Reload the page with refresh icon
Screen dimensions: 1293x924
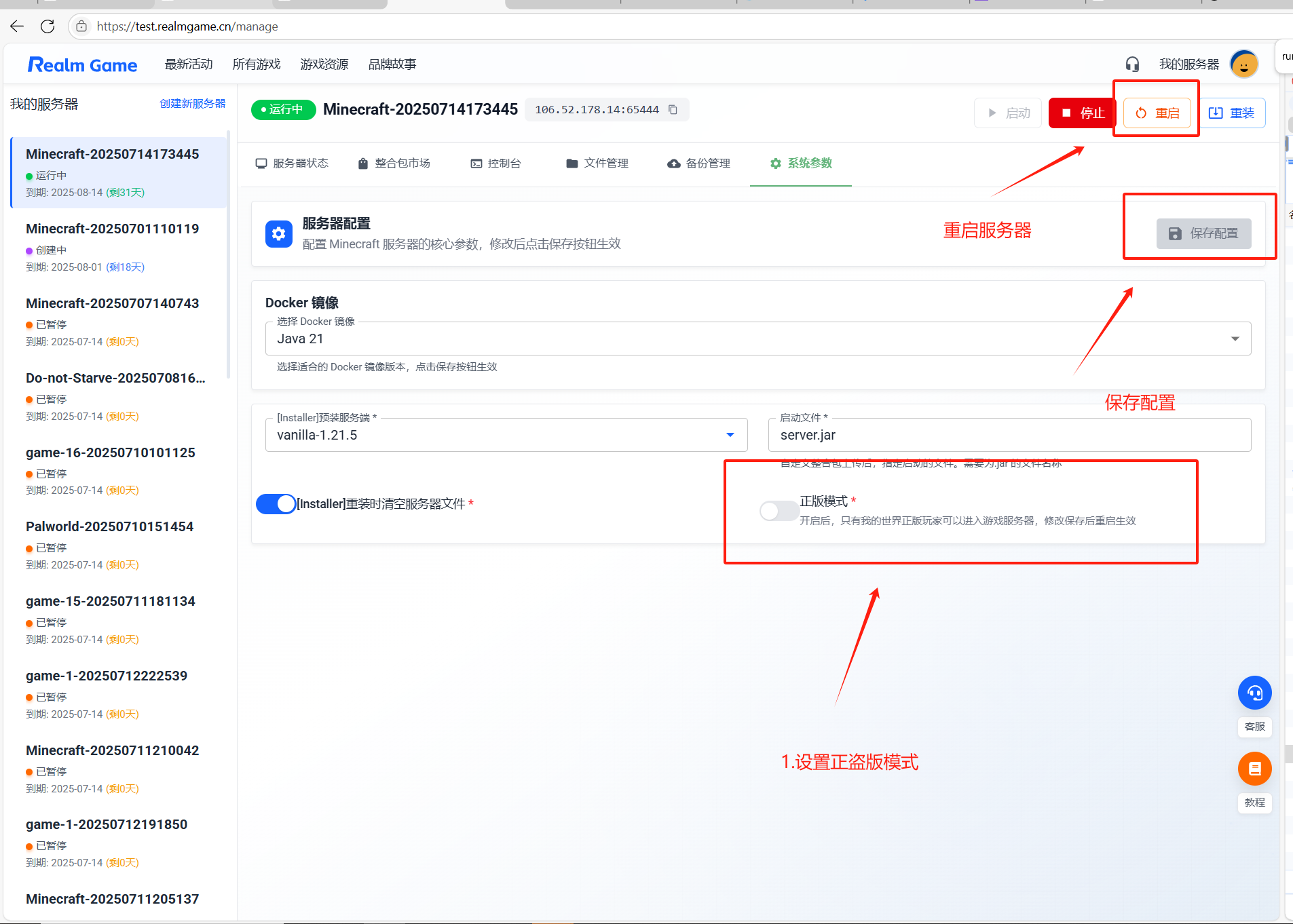[x=48, y=26]
